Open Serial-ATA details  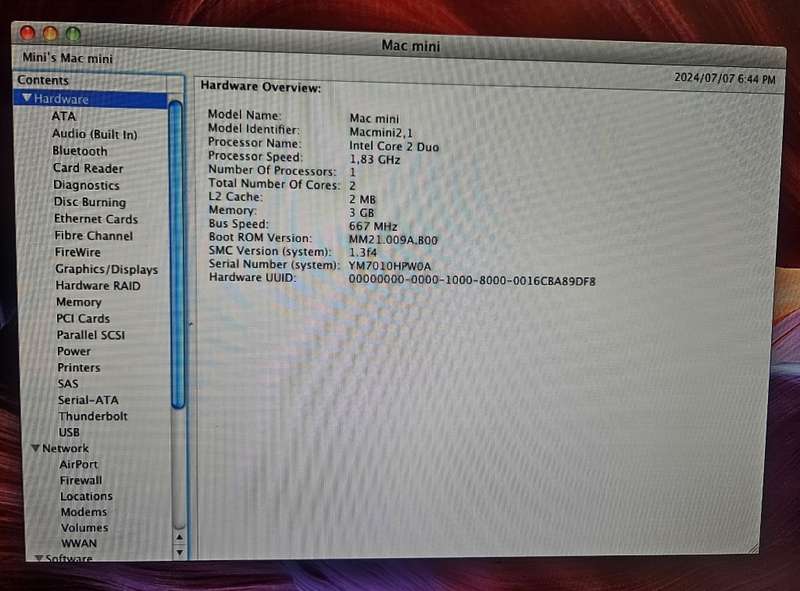coord(88,400)
